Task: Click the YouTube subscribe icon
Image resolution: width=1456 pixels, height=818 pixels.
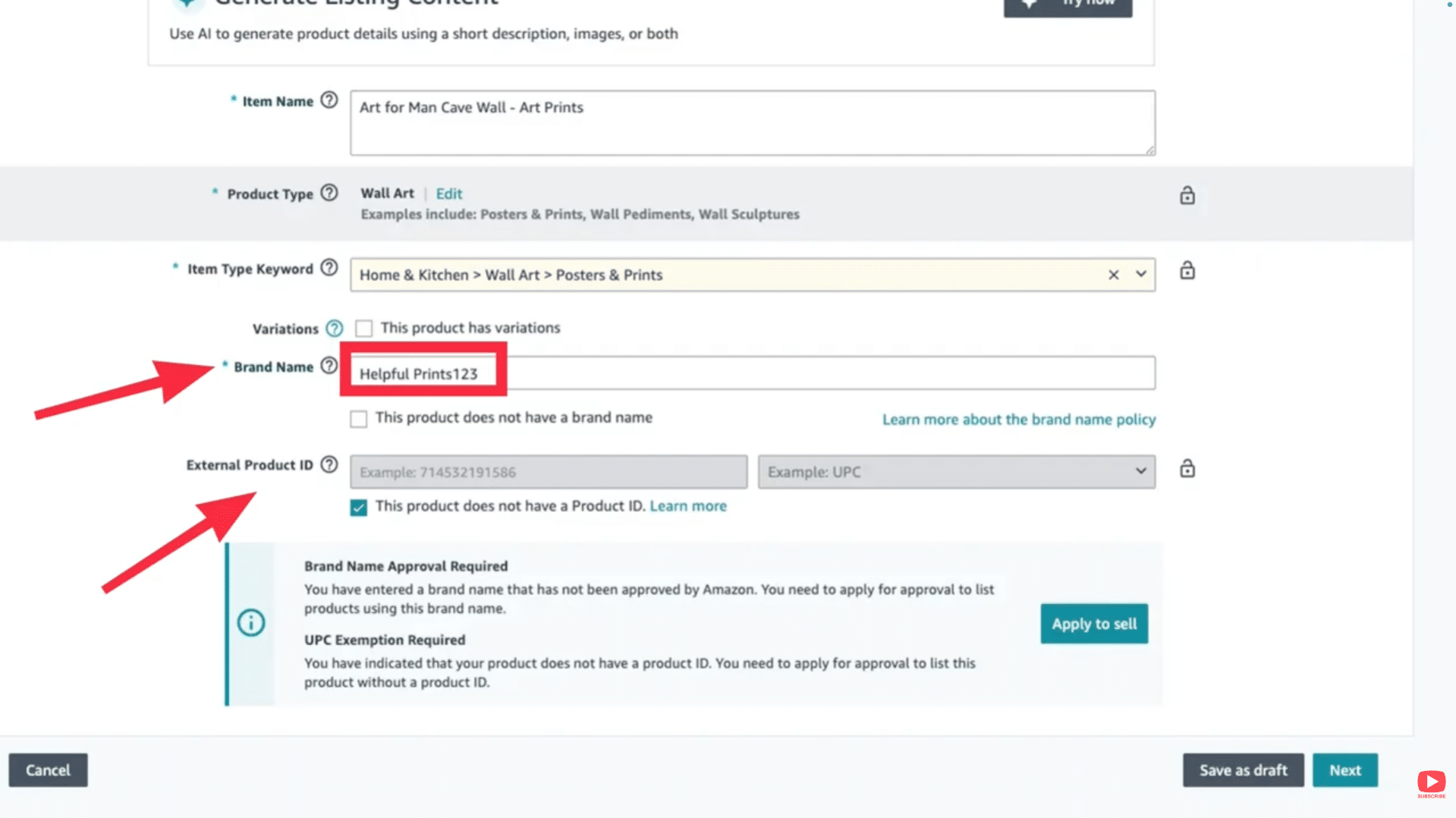Action: [1431, 782]
